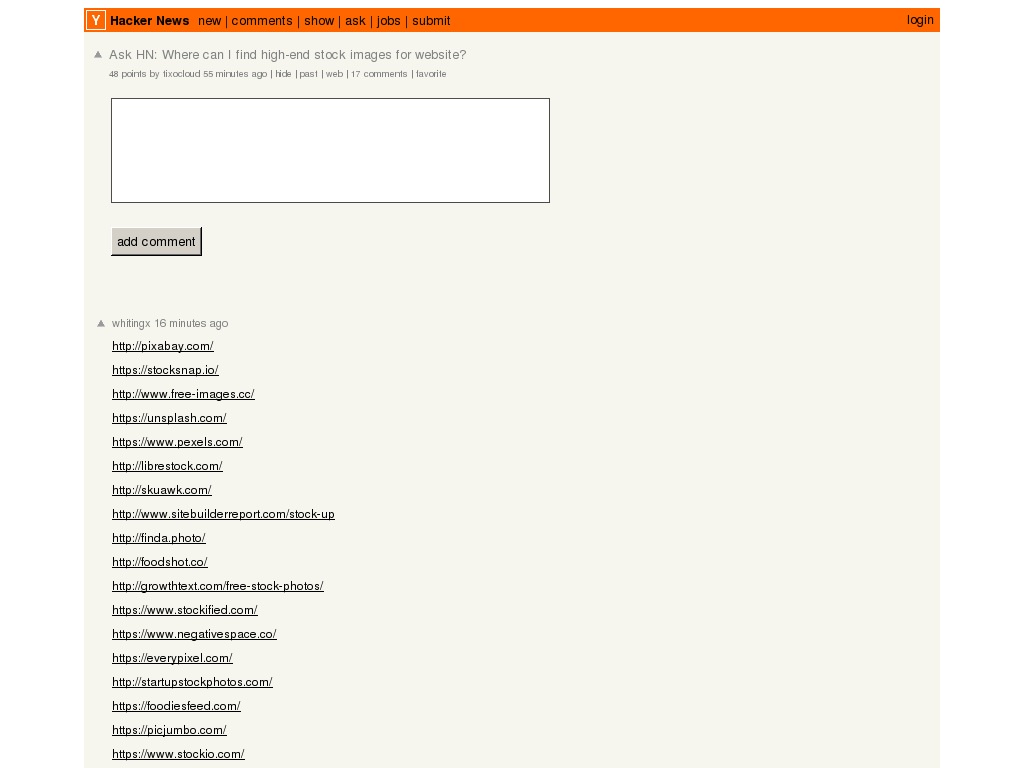Open the Ask HN story title
1024x768 pixels.
pos(287,55)
